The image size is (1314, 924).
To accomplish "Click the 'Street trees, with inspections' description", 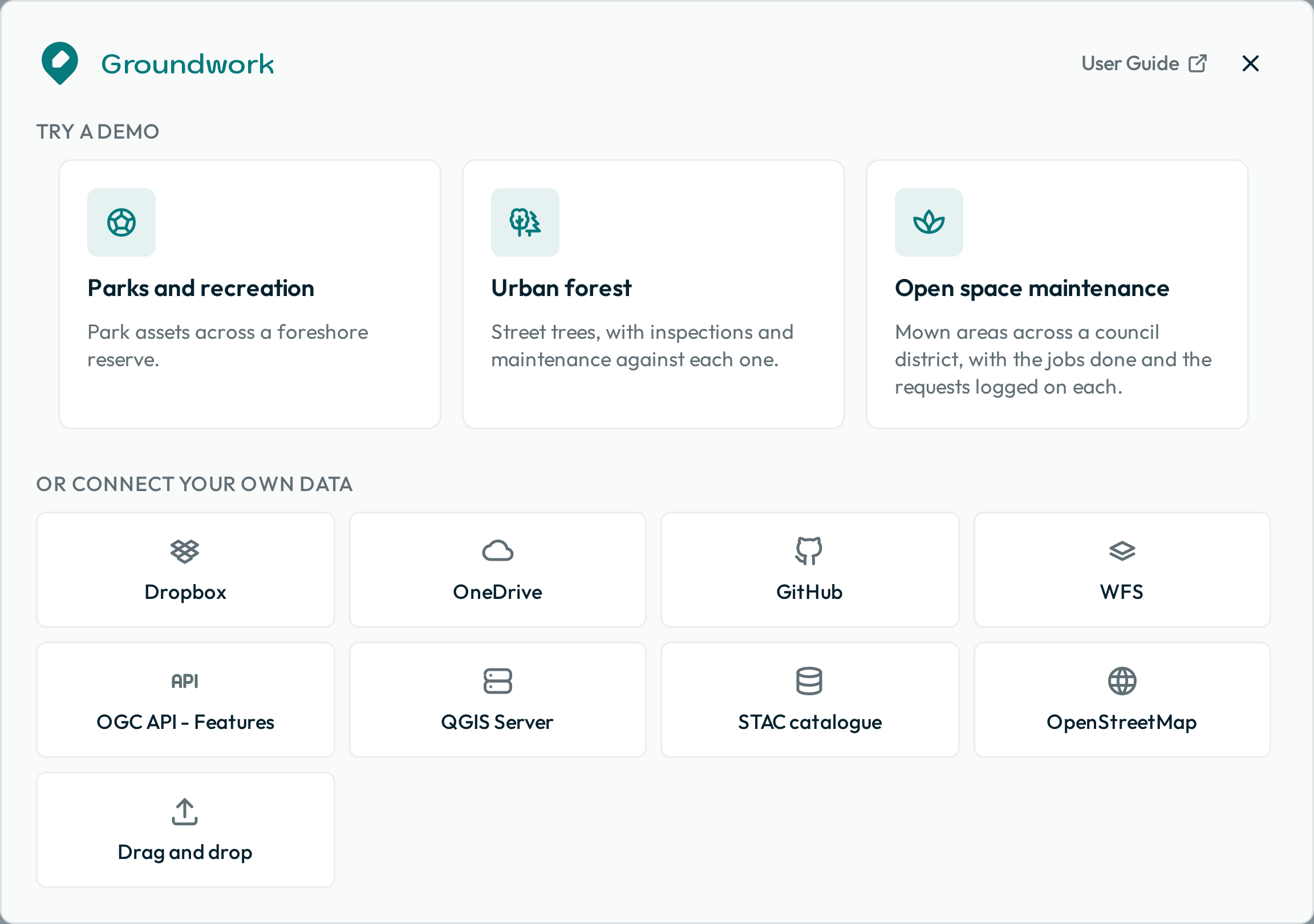I will click(642, 346).
